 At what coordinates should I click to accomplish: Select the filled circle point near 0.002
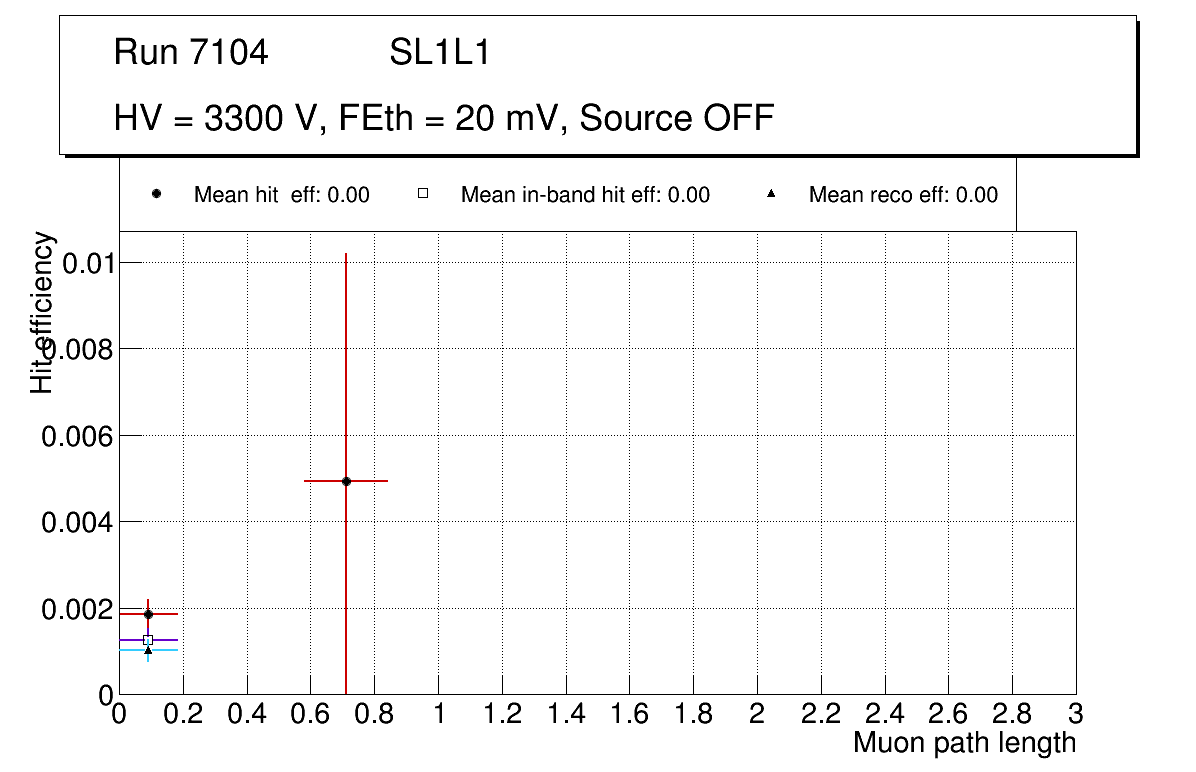(148, 614)
